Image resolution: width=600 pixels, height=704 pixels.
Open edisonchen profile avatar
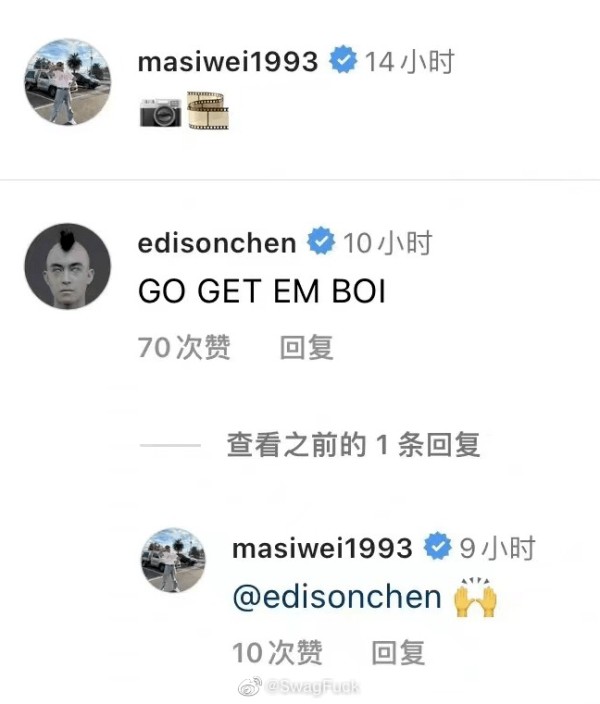click(x=67, y=266)
